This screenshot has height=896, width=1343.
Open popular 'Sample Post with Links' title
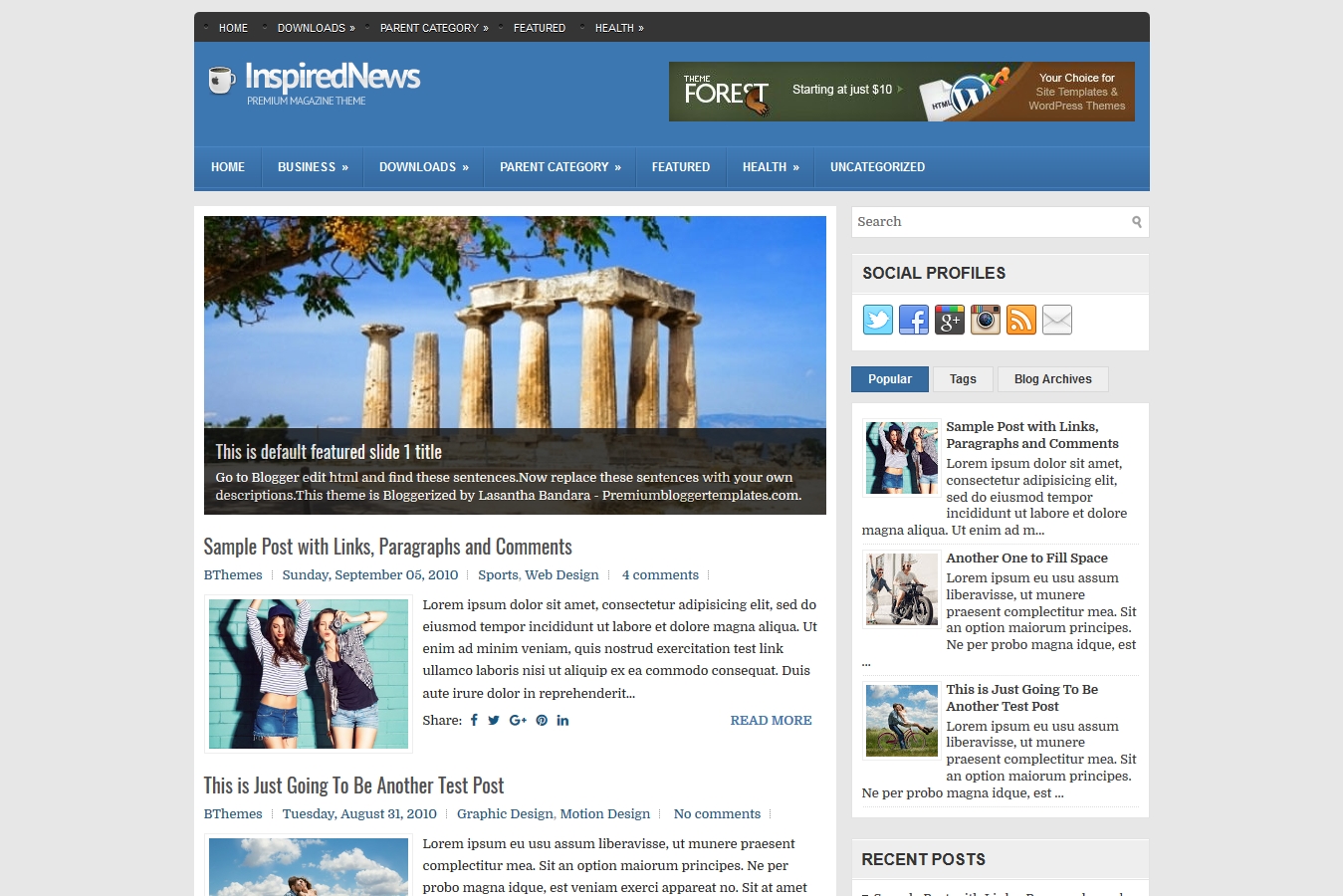point(1031,435)
